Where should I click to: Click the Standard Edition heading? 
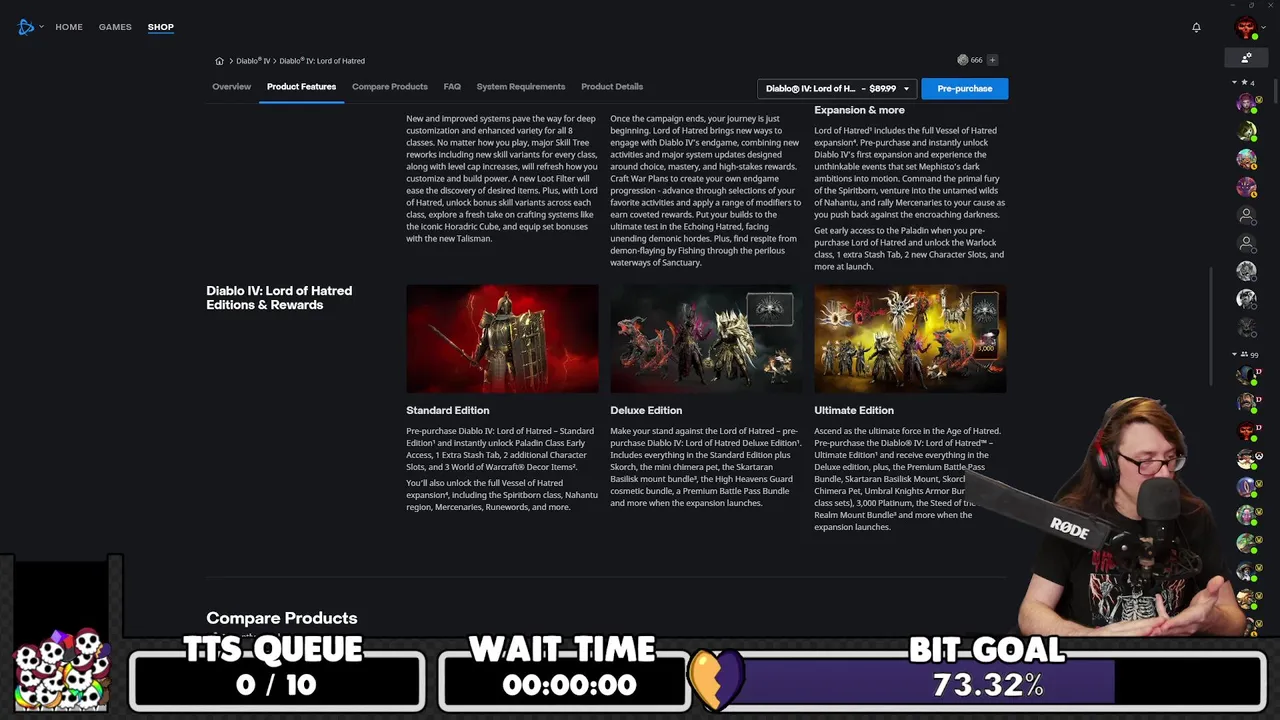(447, 410)
